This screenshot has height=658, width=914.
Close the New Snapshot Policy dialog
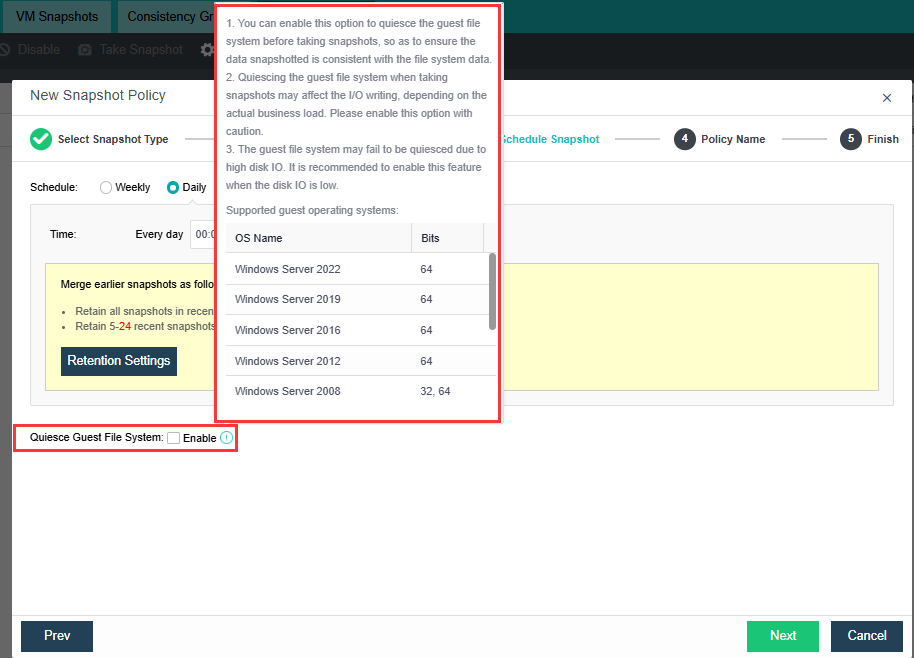tap(886, 98)
